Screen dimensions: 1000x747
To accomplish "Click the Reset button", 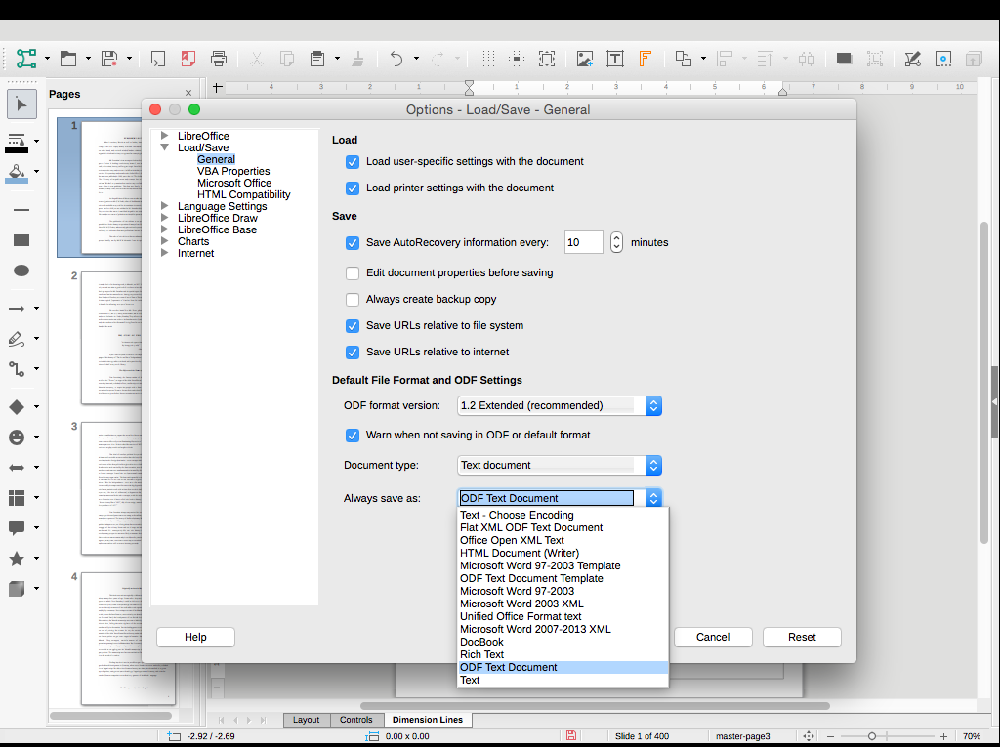I will pos(802,637).
